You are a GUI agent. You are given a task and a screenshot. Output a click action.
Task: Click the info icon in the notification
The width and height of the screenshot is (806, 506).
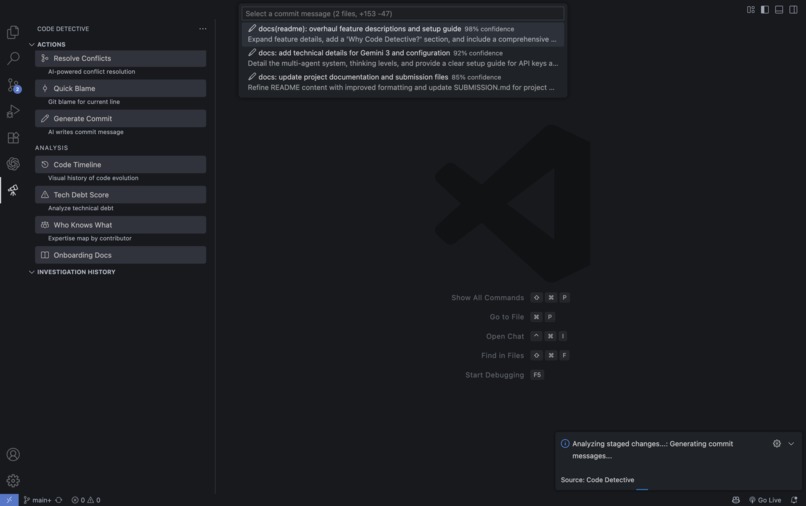coord(565,443)
